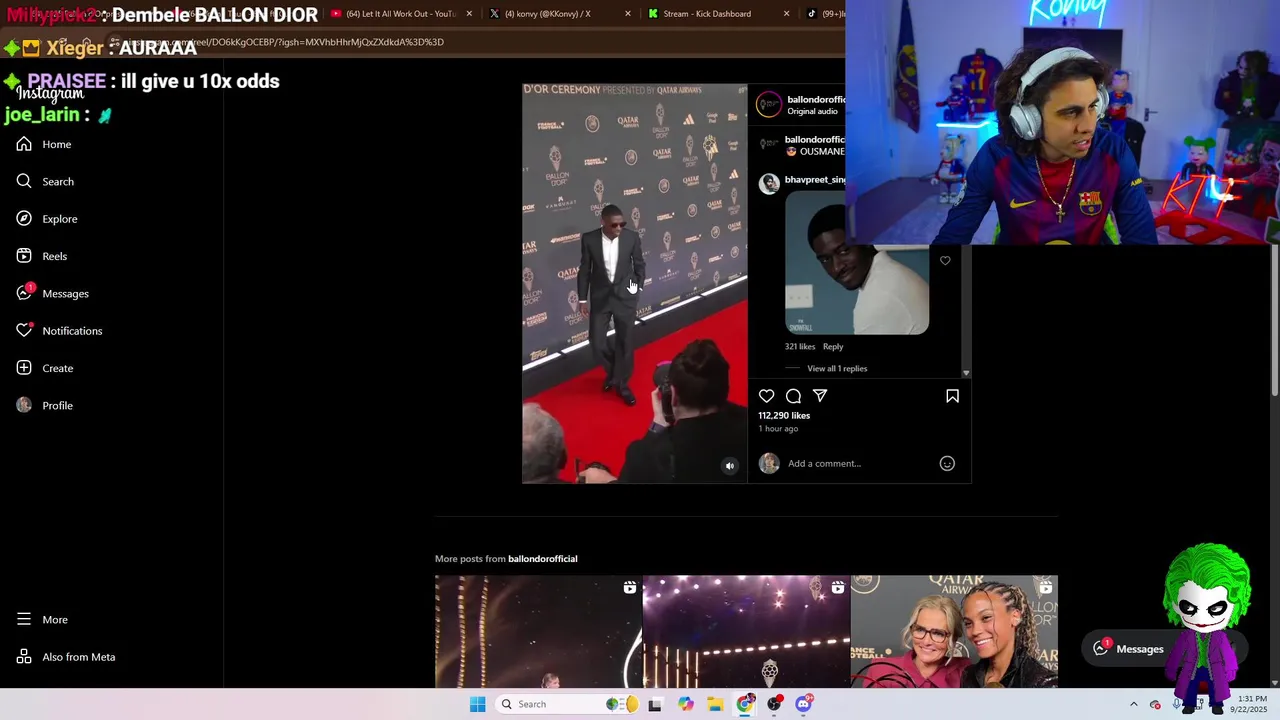This screenshot has width=1280, height=720.
Task: Switch to Let It All Work Out YouTube tab
Action: click(400, 14)
